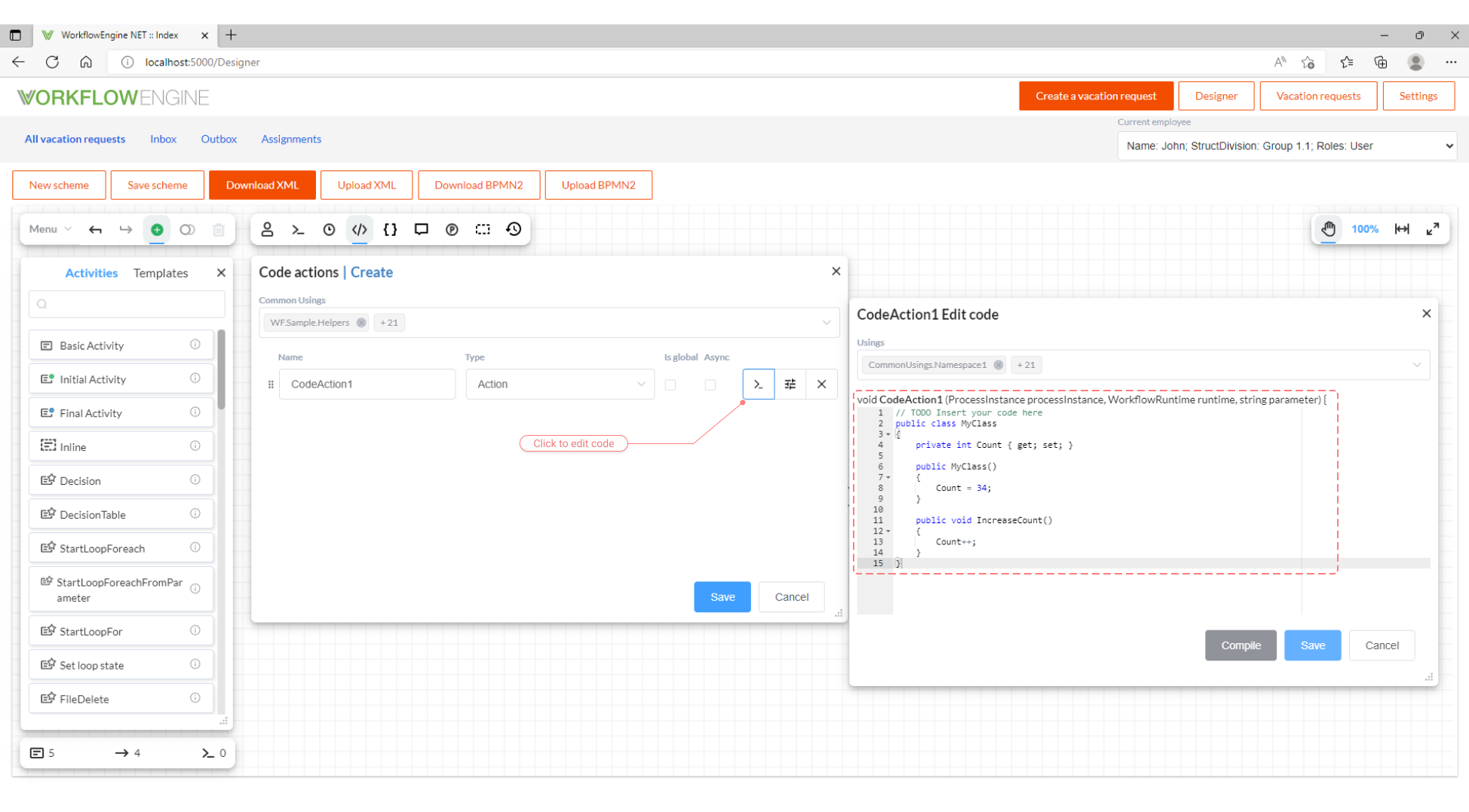Open the Localization speech bubble icon

[x=421, y=229]
